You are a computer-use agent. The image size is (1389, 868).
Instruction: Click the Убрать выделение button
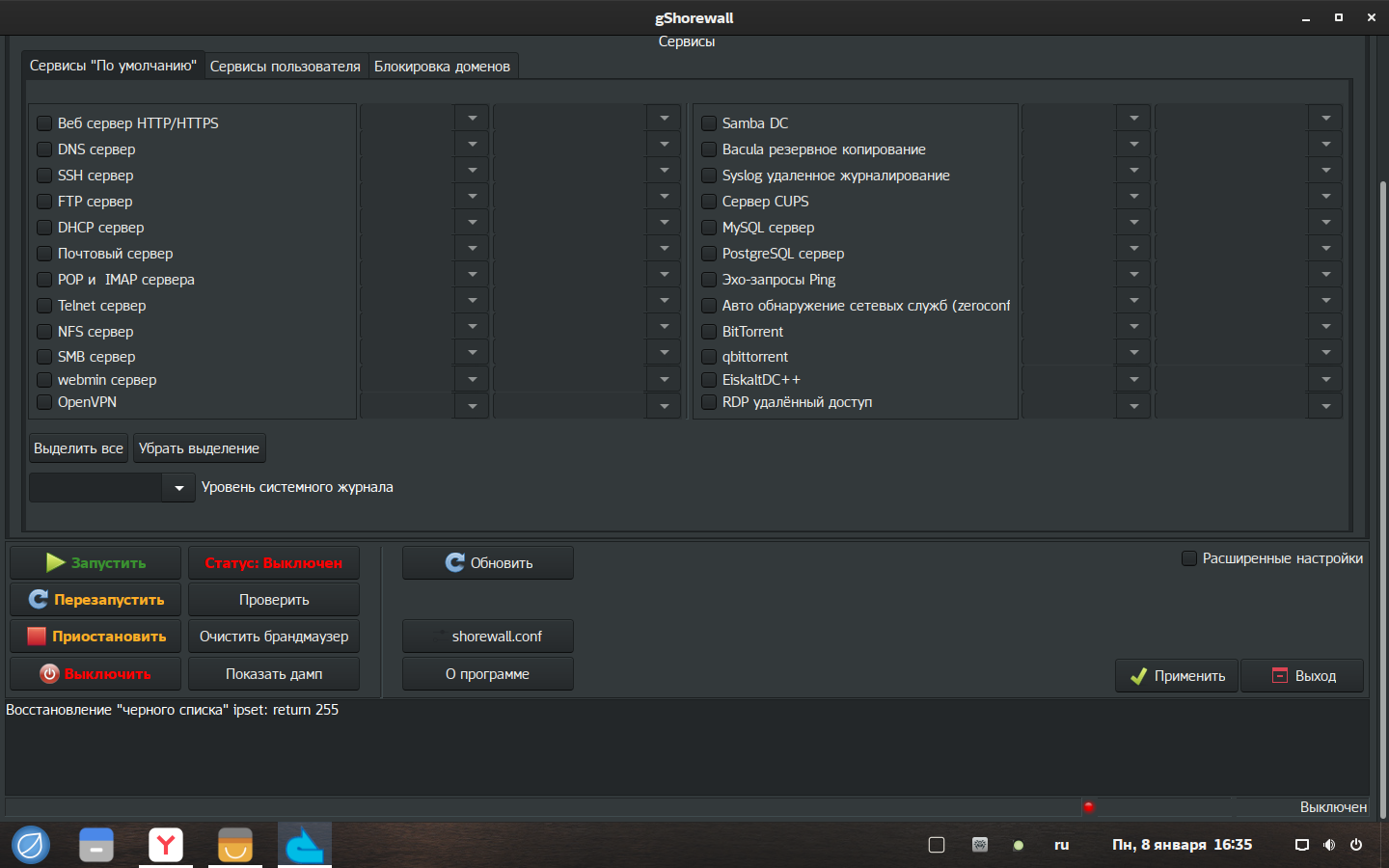click(x=199, y=448)
